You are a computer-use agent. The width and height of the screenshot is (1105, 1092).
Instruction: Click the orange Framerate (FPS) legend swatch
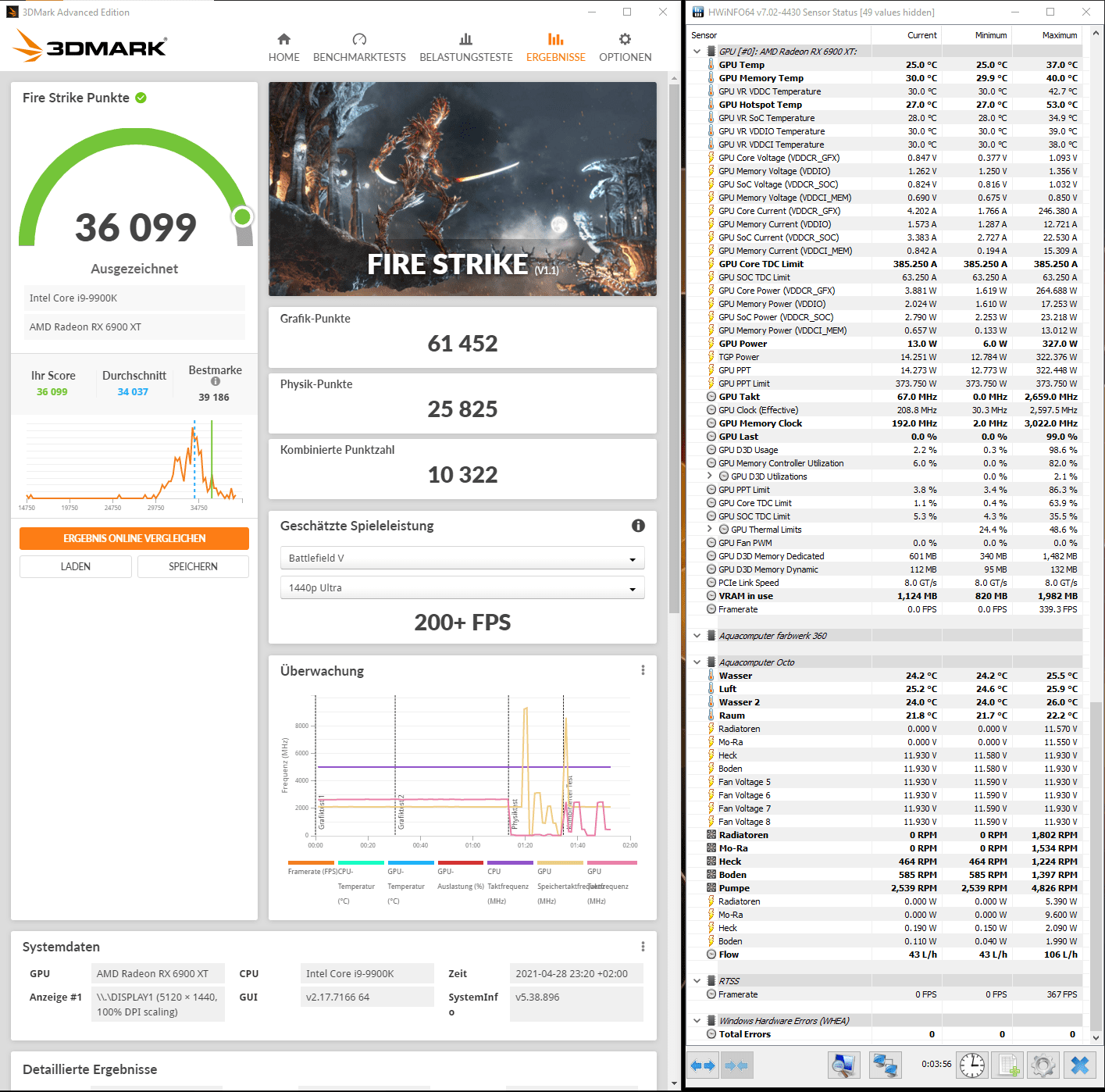coord(311,863)
